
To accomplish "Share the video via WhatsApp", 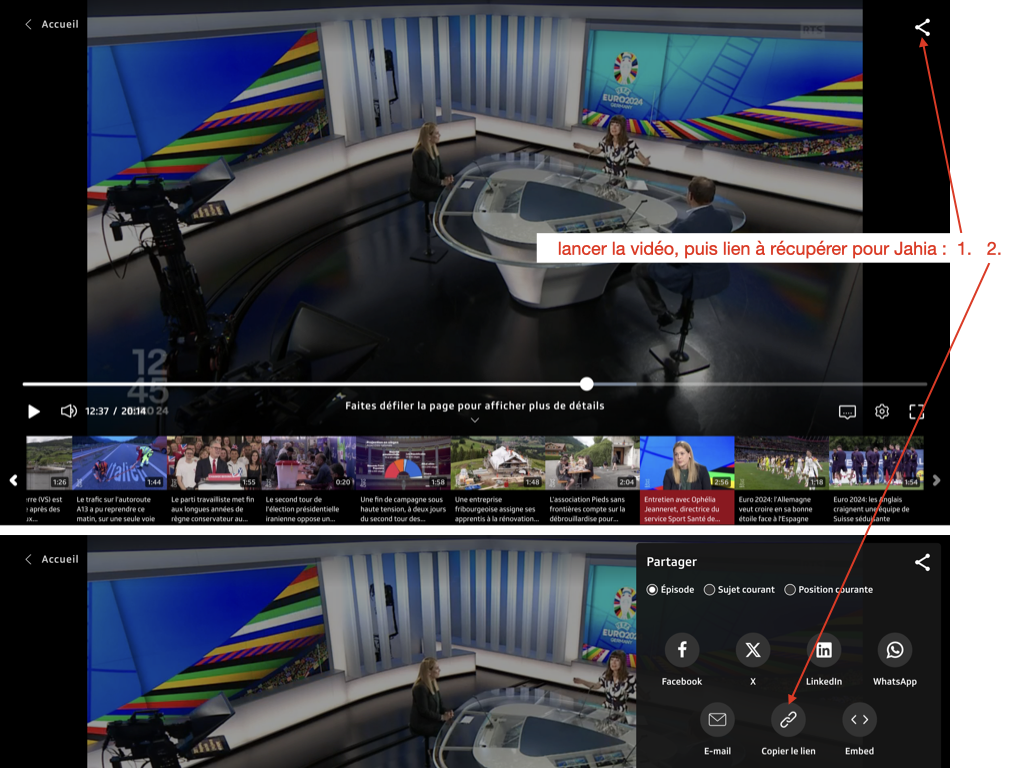I will click(895, 650).
